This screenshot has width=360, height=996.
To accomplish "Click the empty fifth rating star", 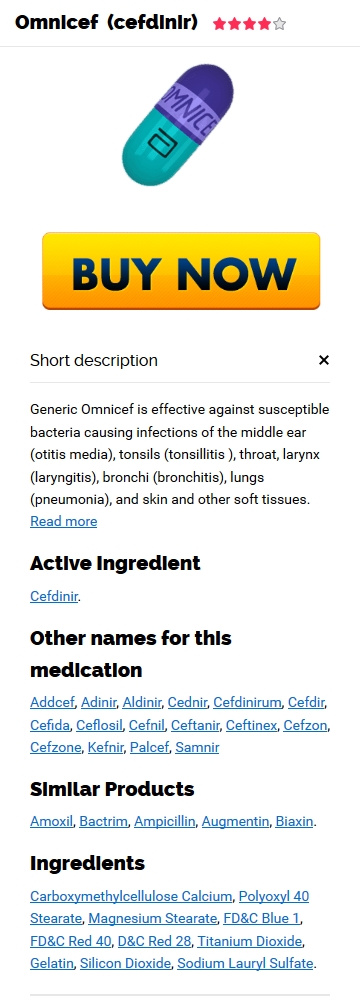I will (x=280, y=24).
